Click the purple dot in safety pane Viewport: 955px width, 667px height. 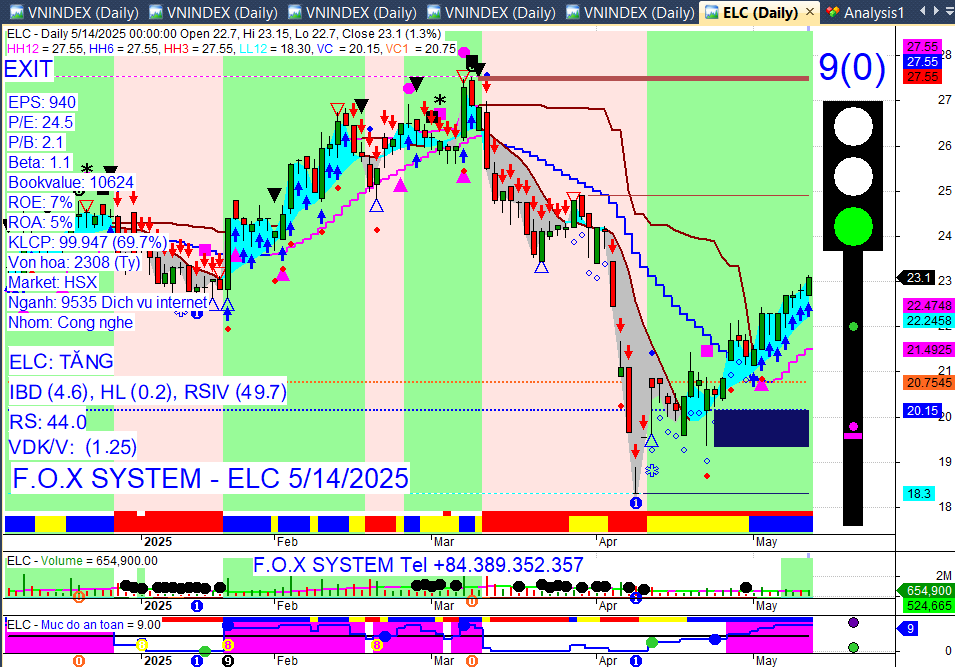click(x=853, y=623)
